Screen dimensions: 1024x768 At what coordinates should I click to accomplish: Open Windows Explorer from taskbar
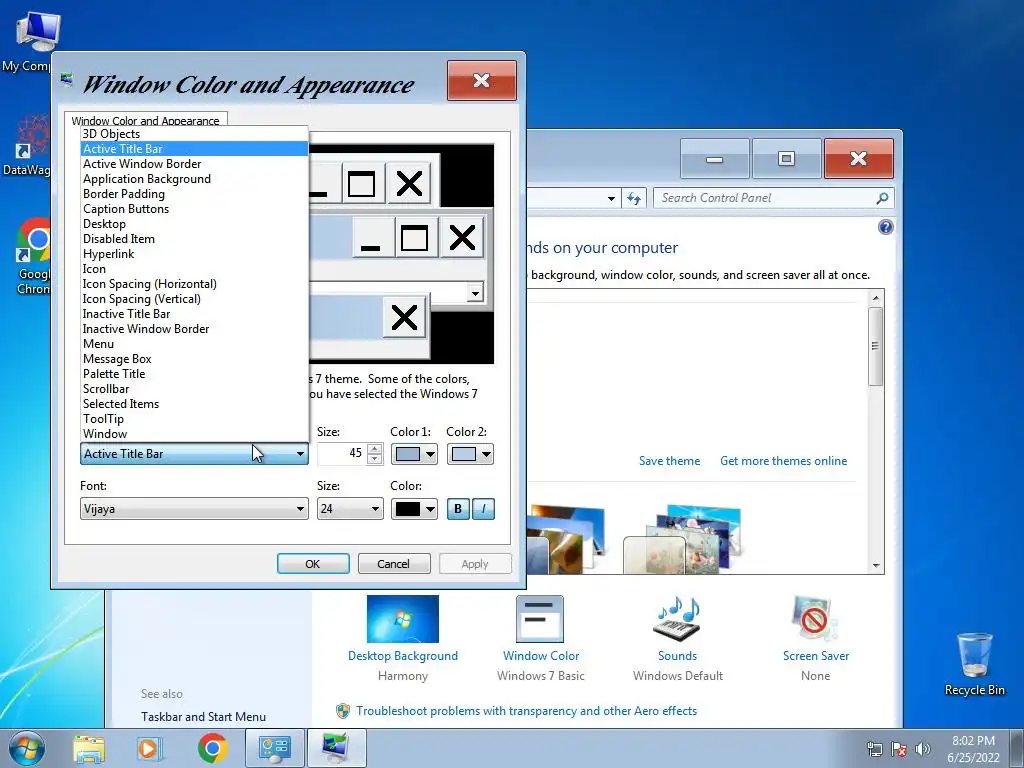tap(89, 748)
